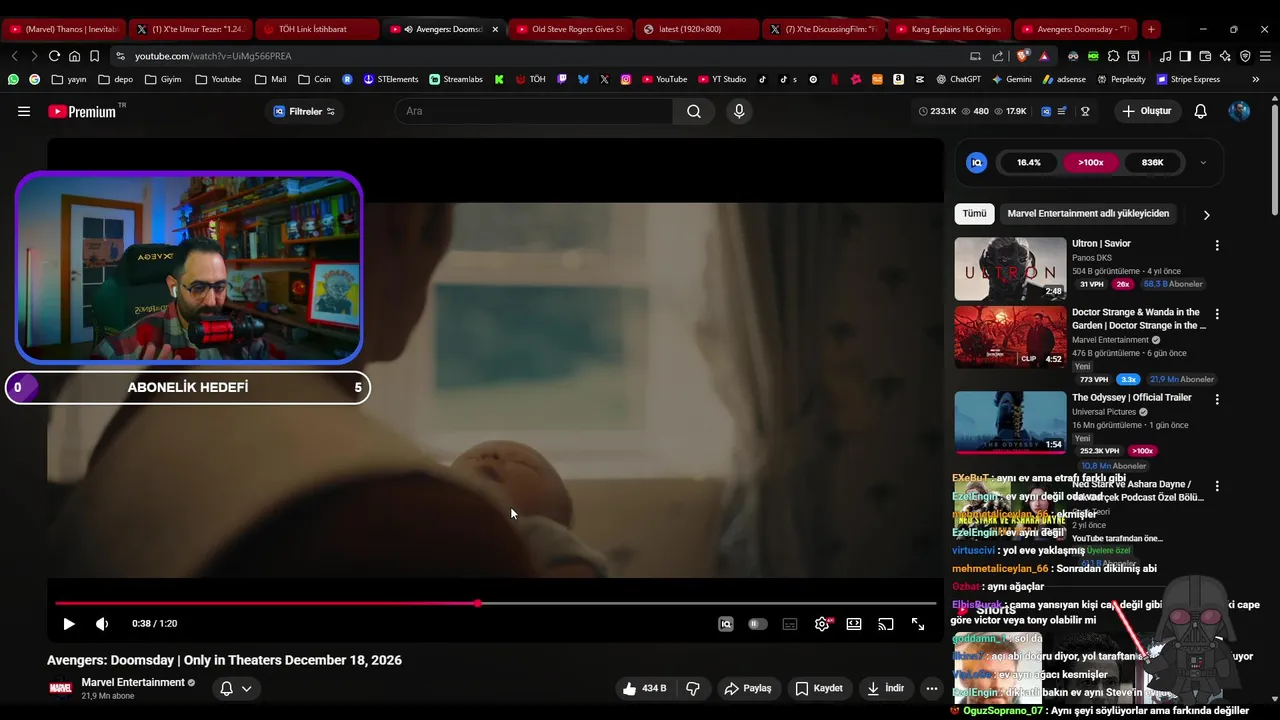Switch to Old Steve Rogers Gives Shield tab
1280x720 pixels.
569,29
